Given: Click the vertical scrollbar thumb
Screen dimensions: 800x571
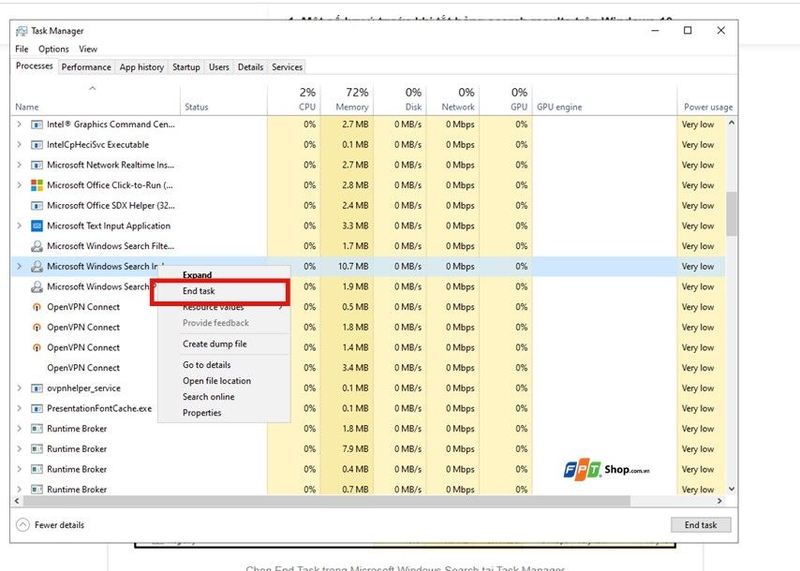Looking at the screenshot, I should (732, 214).
